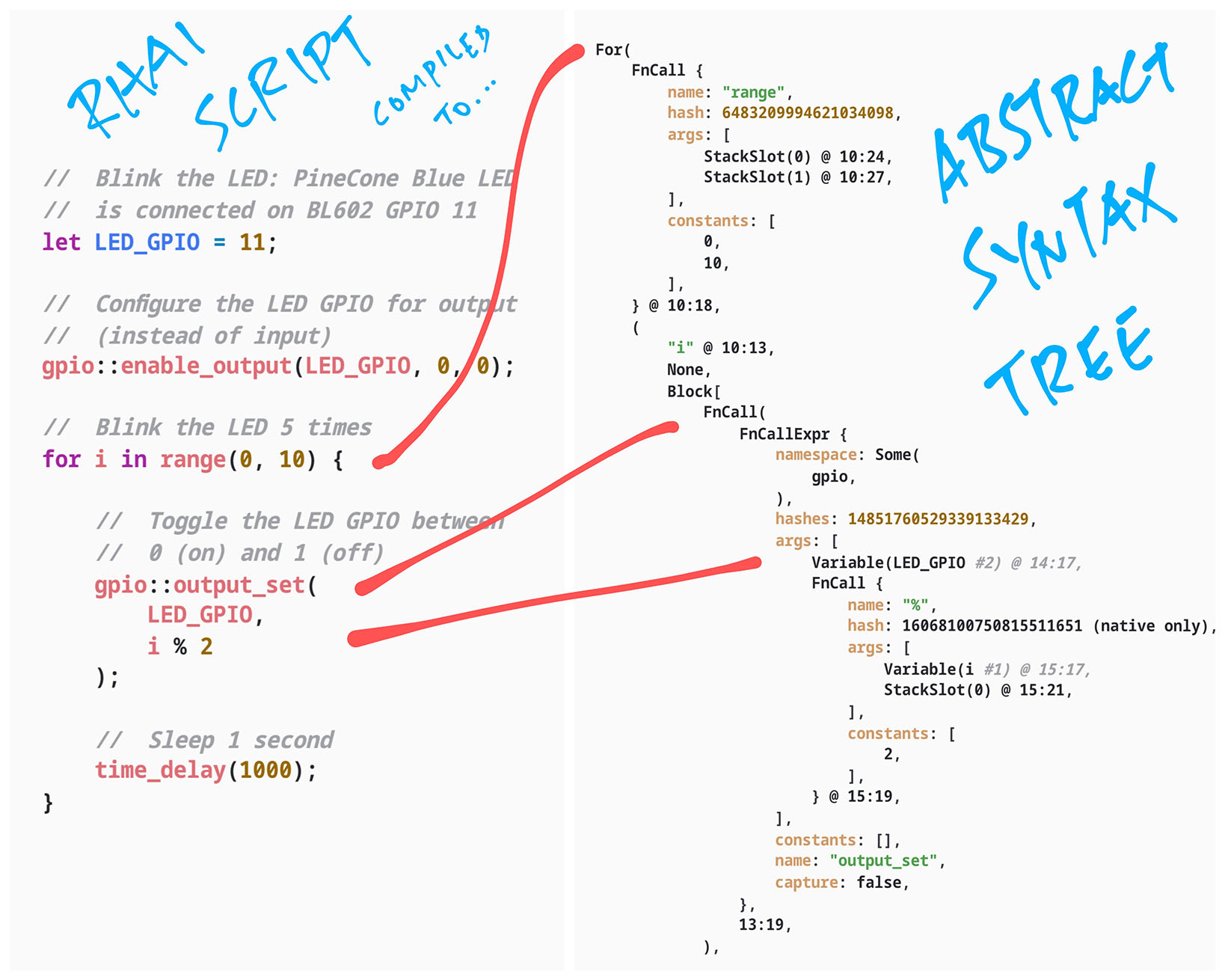Click the 'let LED_GPIO = 11;' code line
The image size is (1225, 980).
click(159, 242)
